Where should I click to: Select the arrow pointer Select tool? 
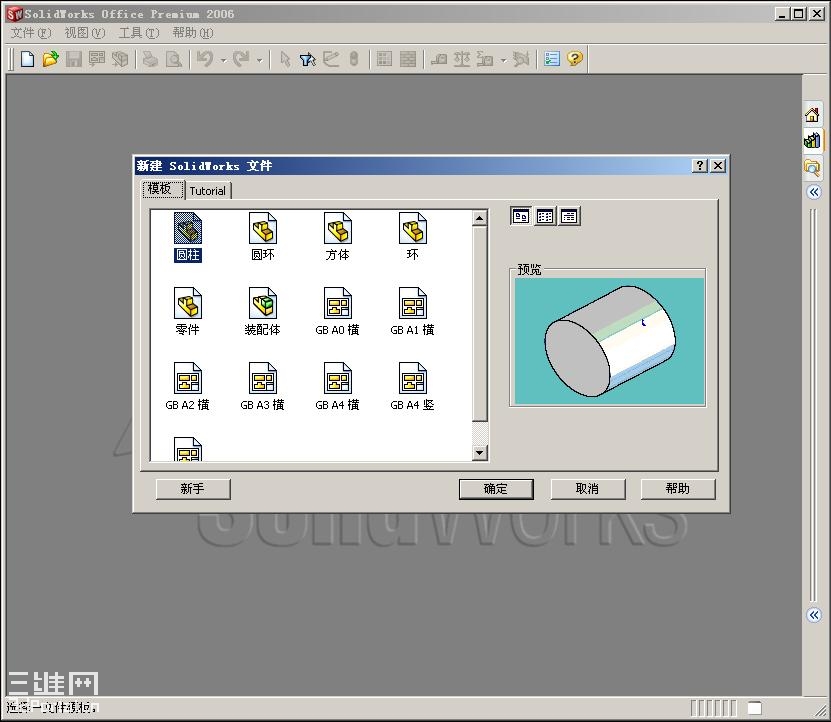click(285, 59)
